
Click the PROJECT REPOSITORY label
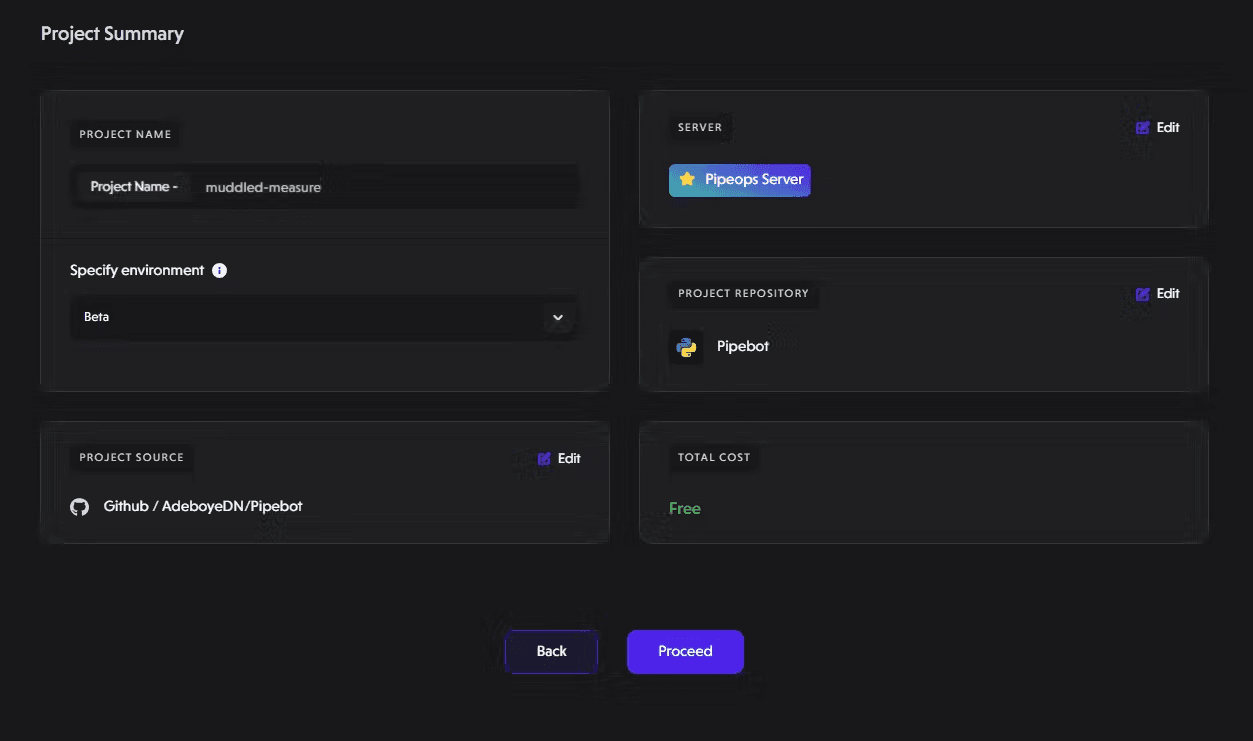[743, 294]
